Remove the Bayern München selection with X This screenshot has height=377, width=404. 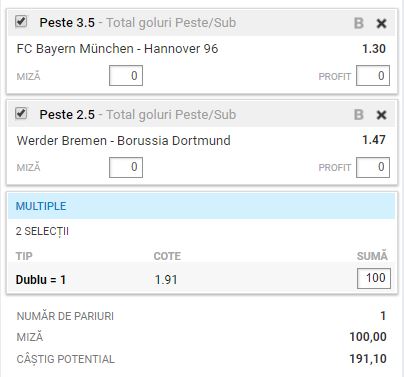pos(381,23)
